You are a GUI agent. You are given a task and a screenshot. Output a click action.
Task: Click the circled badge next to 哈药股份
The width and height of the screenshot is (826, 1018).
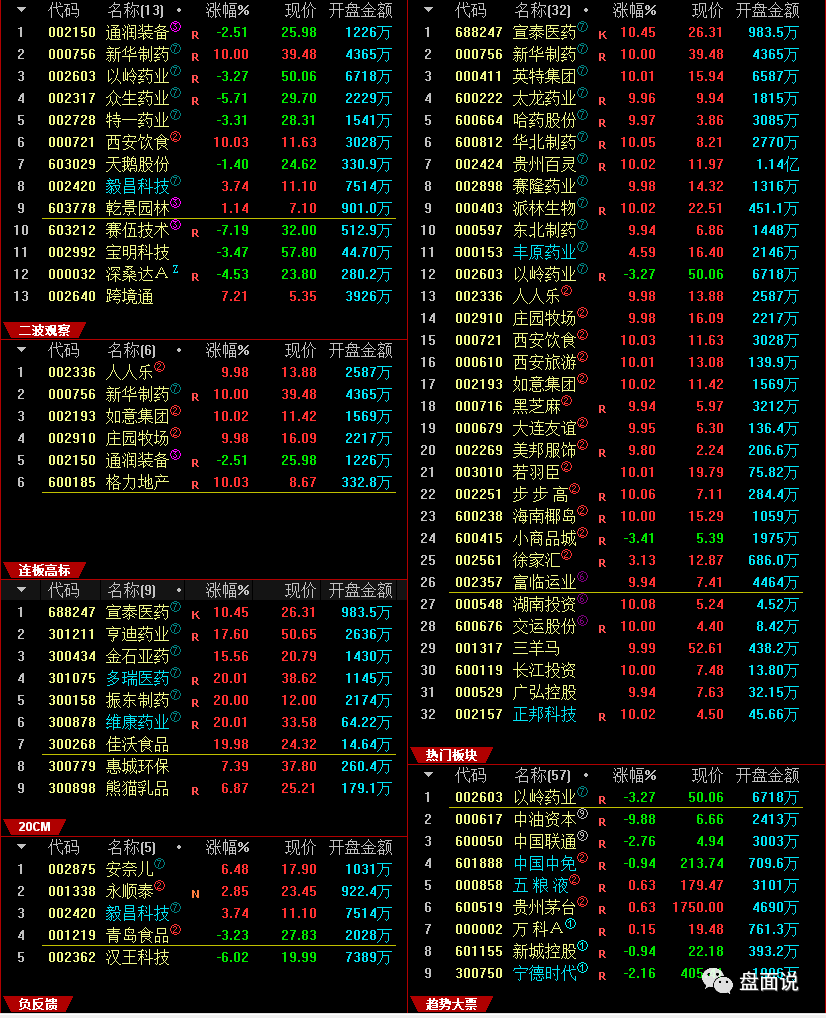582,115
